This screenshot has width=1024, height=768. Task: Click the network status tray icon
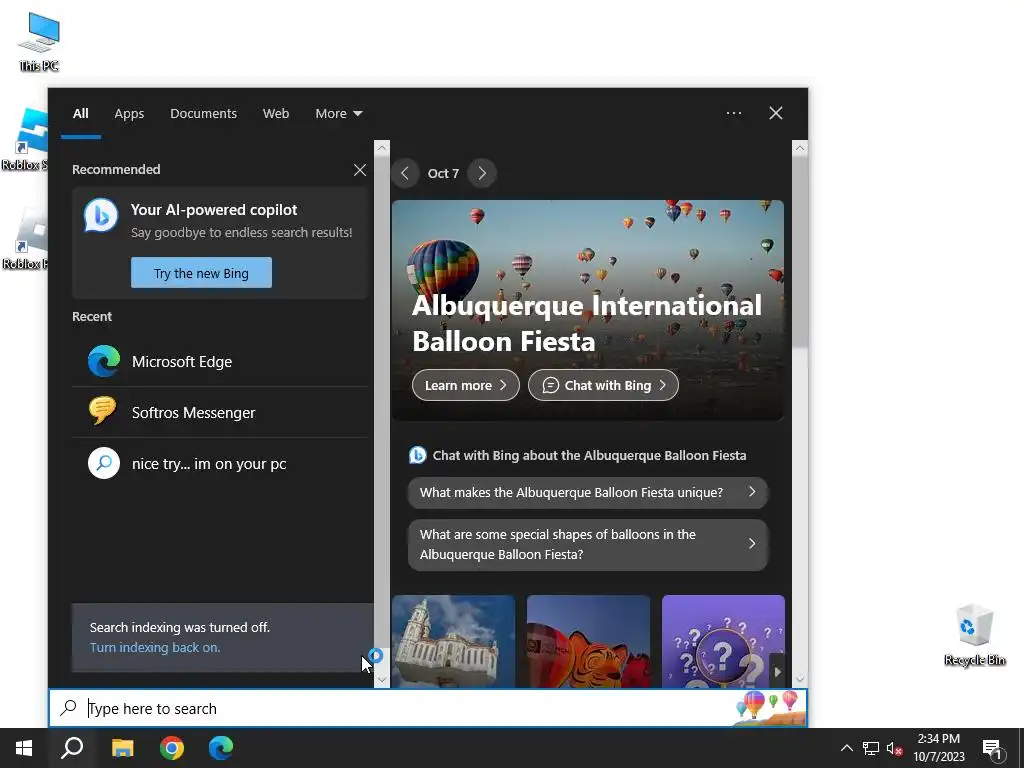pyautogui.click(x=871, y=748)
